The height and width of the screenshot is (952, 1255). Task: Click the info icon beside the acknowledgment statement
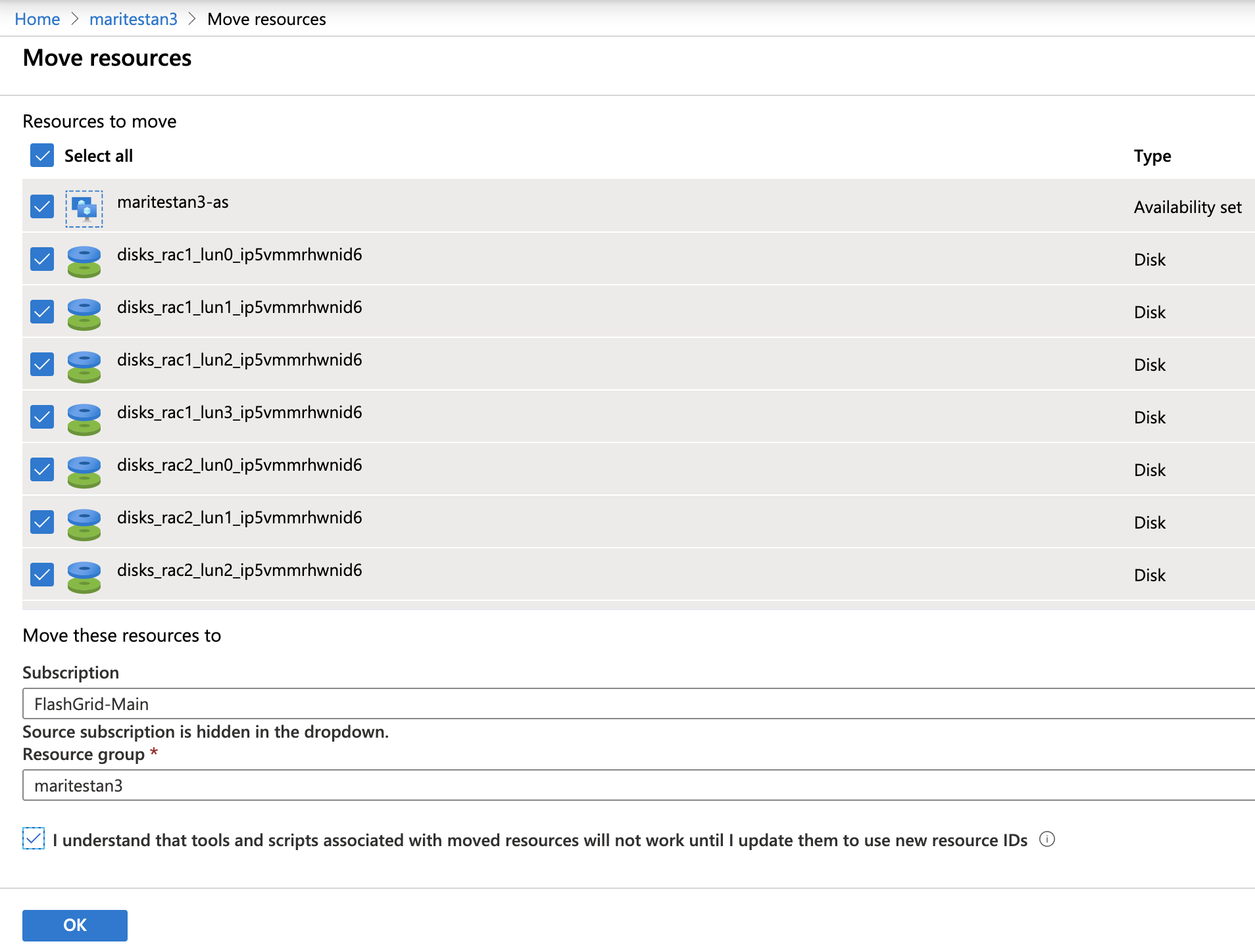click(x=1047, y=840)
